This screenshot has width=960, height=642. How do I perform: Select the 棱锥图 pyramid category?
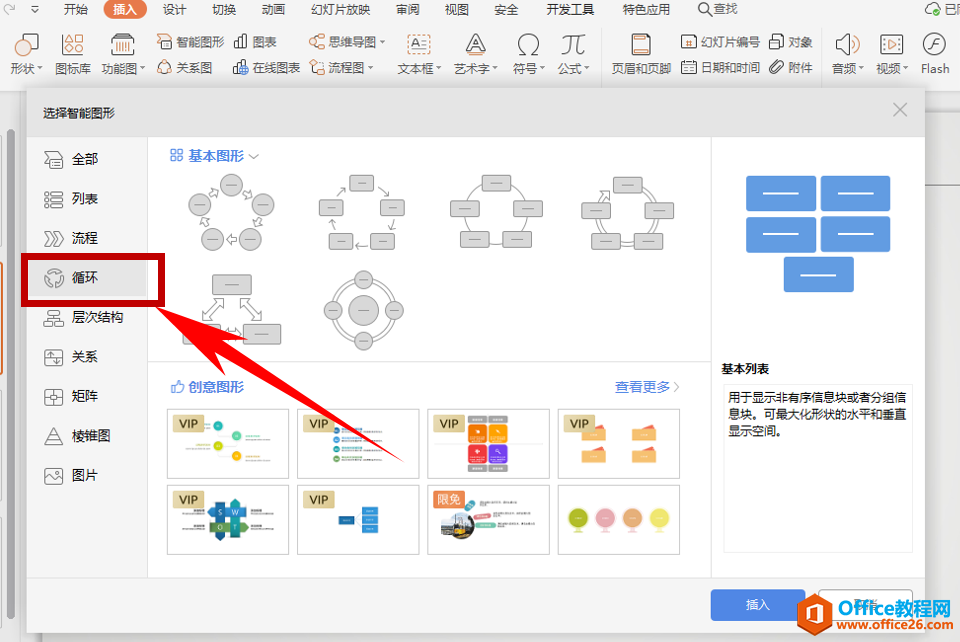pyautogui.click(x=86, y=436)
